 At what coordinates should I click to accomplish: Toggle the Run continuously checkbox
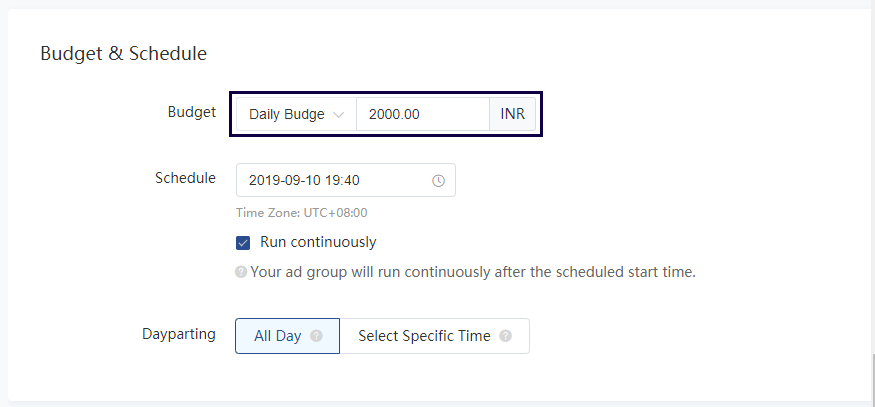243,242
